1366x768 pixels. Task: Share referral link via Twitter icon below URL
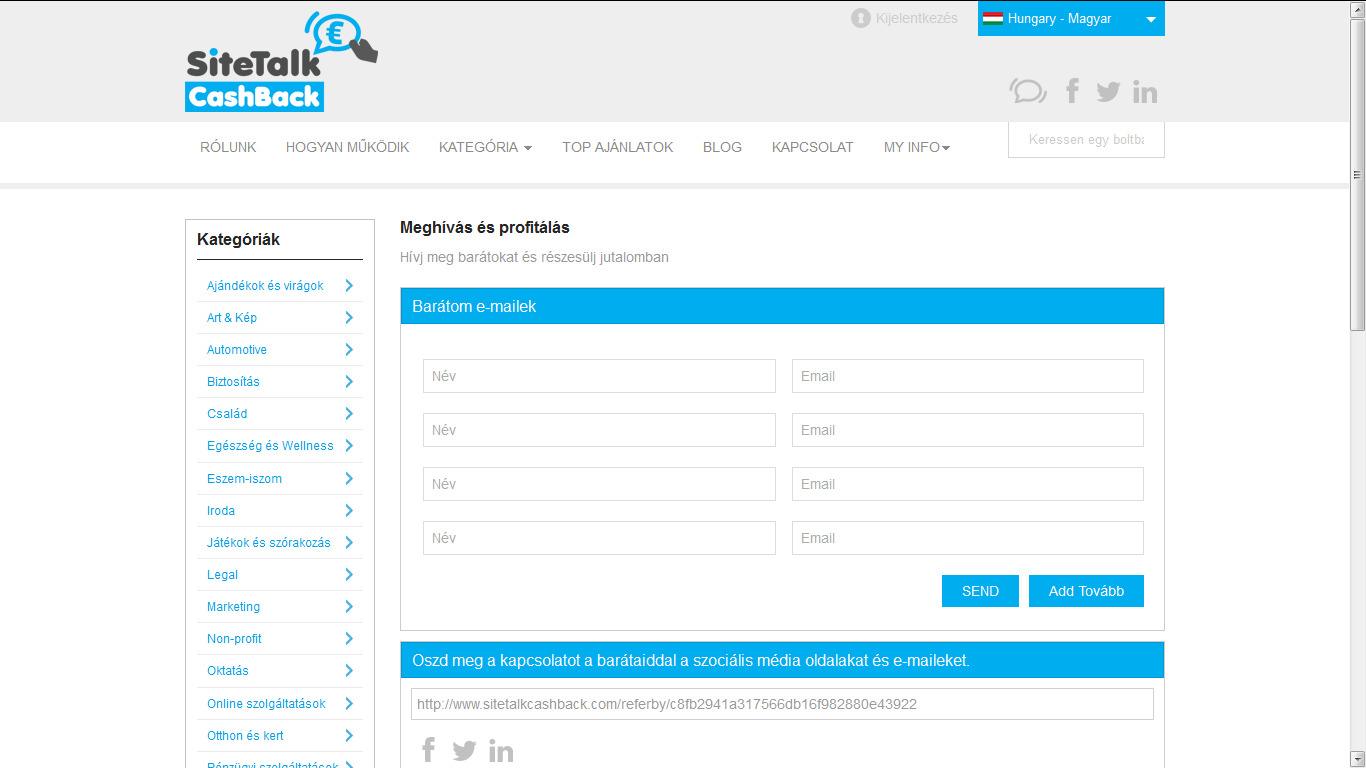pyautogui.click(x=464, y=751)
